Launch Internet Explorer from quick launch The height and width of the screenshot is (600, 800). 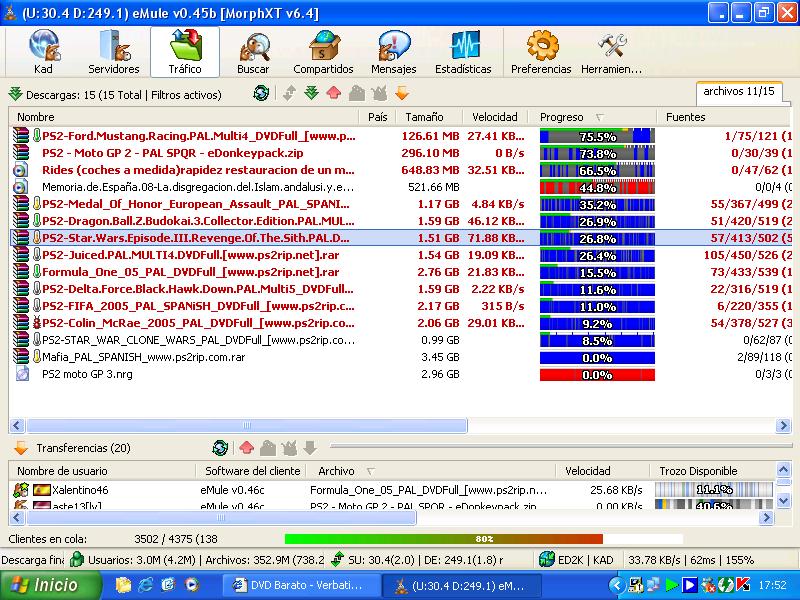pos(145,585)
